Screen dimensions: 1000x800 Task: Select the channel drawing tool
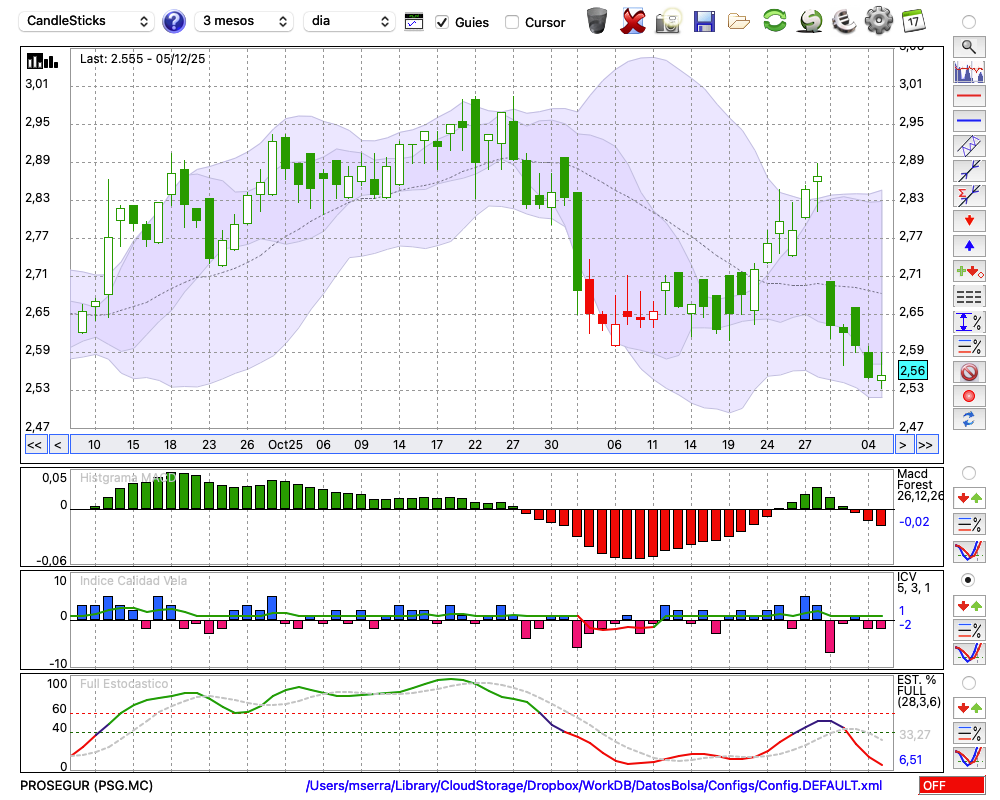tap(969, 146)
